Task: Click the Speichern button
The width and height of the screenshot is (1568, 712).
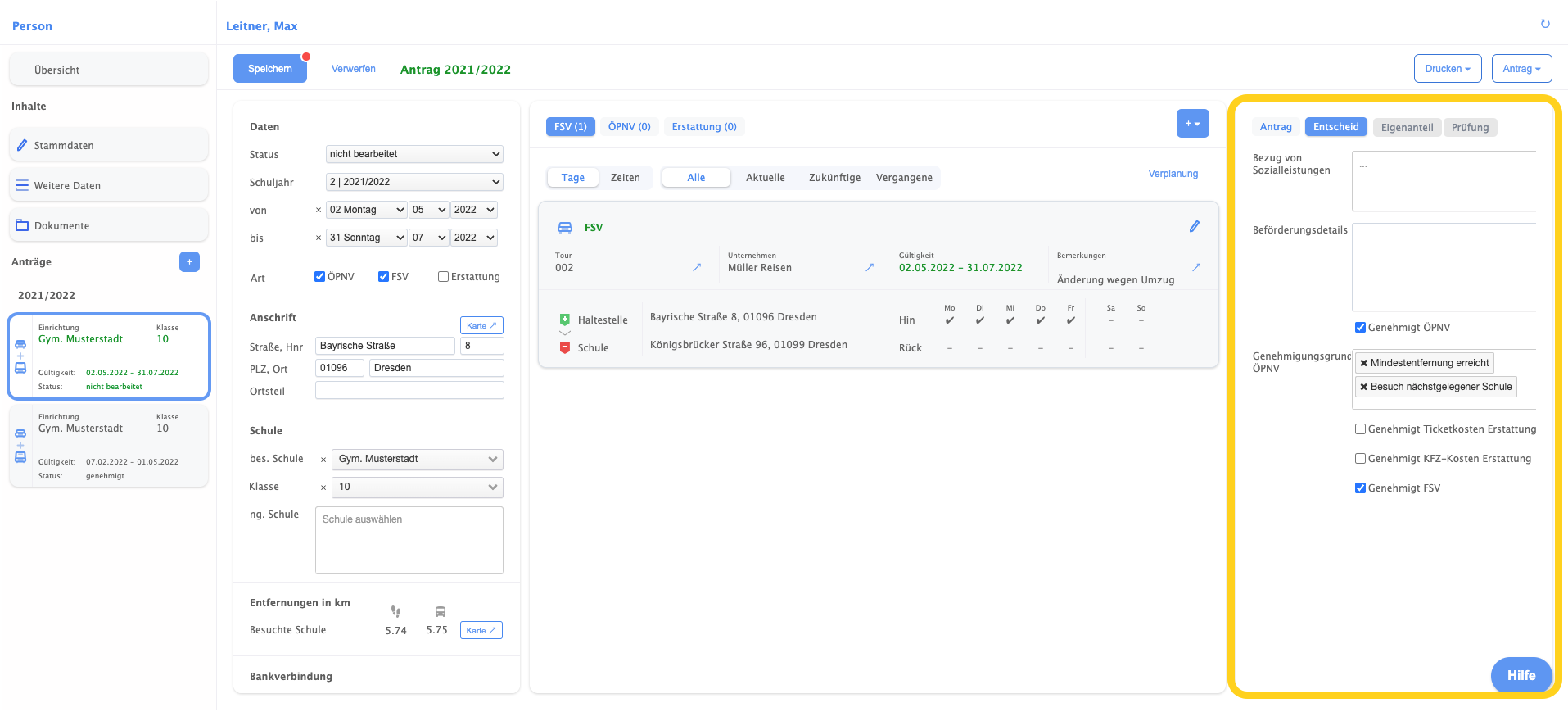Action: [x=270, y=69]
